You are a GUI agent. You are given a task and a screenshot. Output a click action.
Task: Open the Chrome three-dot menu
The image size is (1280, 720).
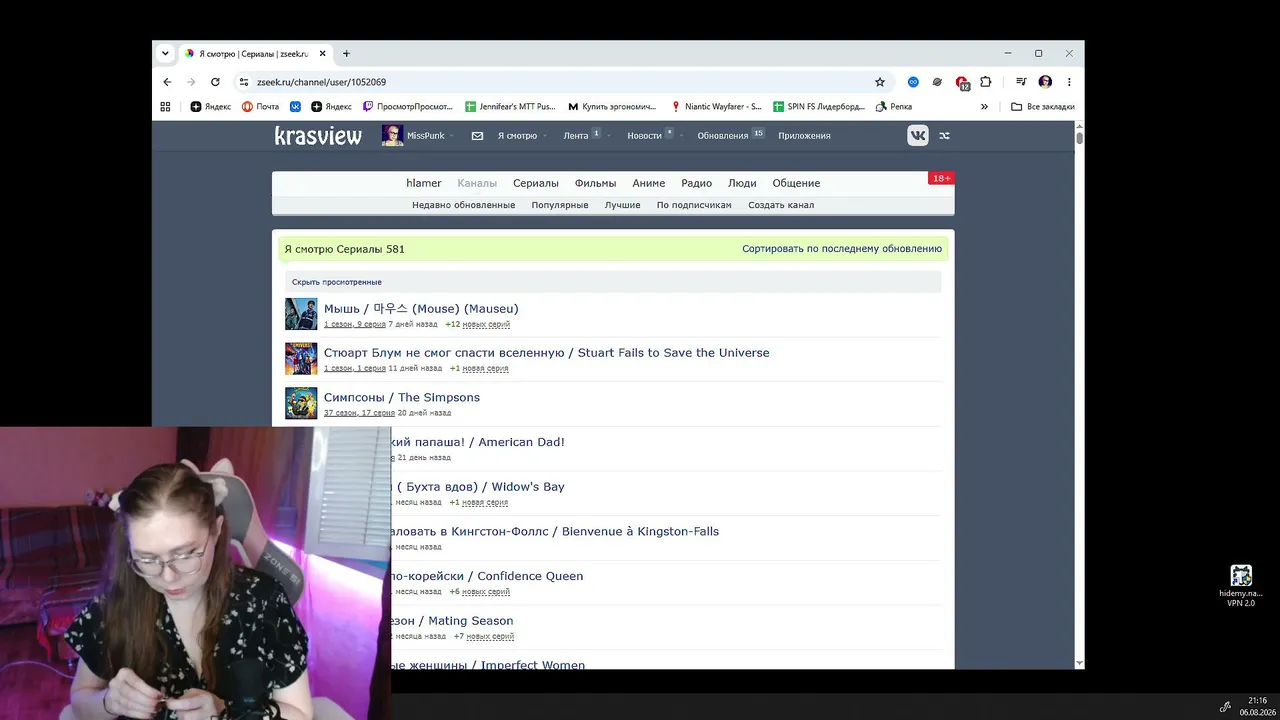1069,82
